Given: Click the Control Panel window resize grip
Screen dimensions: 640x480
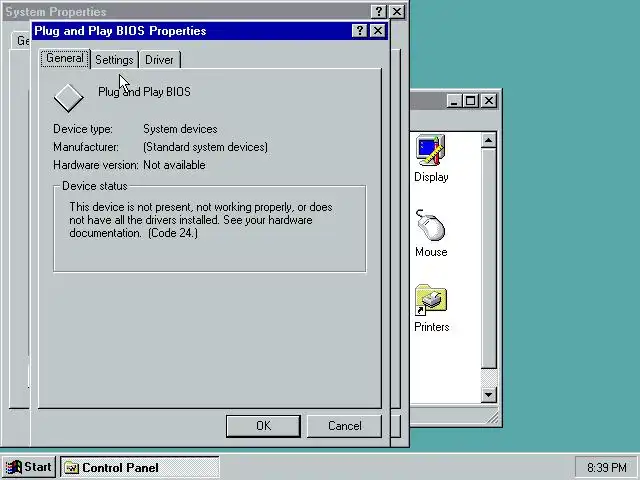Looking at the screenshot, I should [493, 417].
